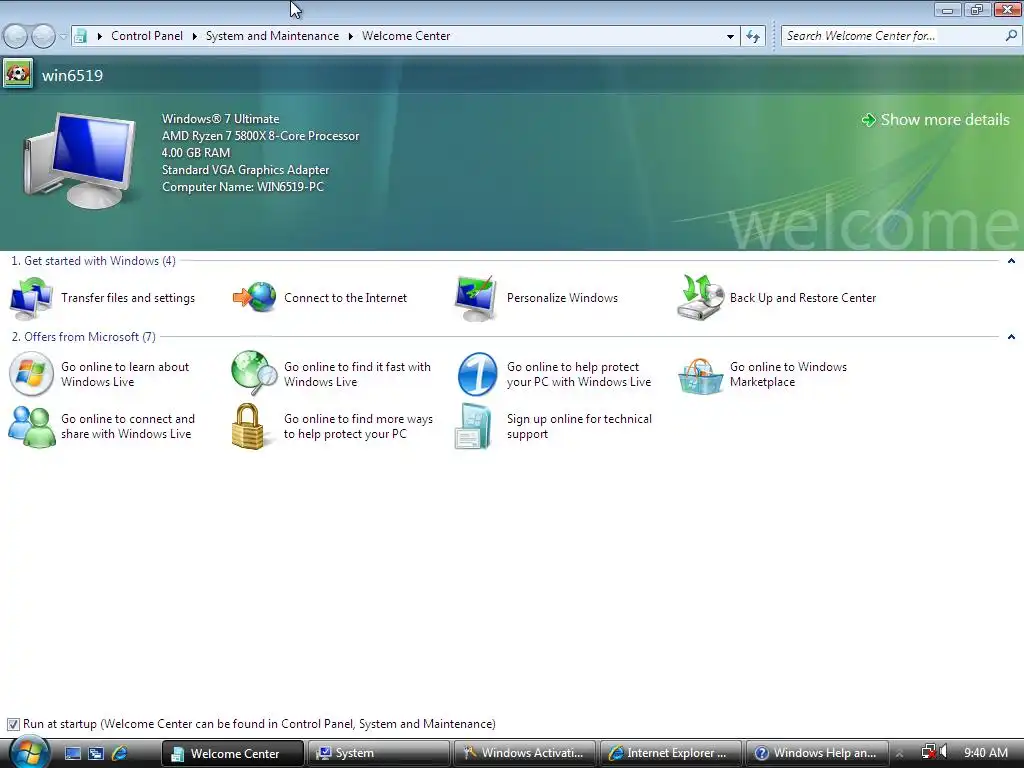This screenshot has height=768, width=1024.
Task: Switch to the System taskbar window
Action: [379, 753]
